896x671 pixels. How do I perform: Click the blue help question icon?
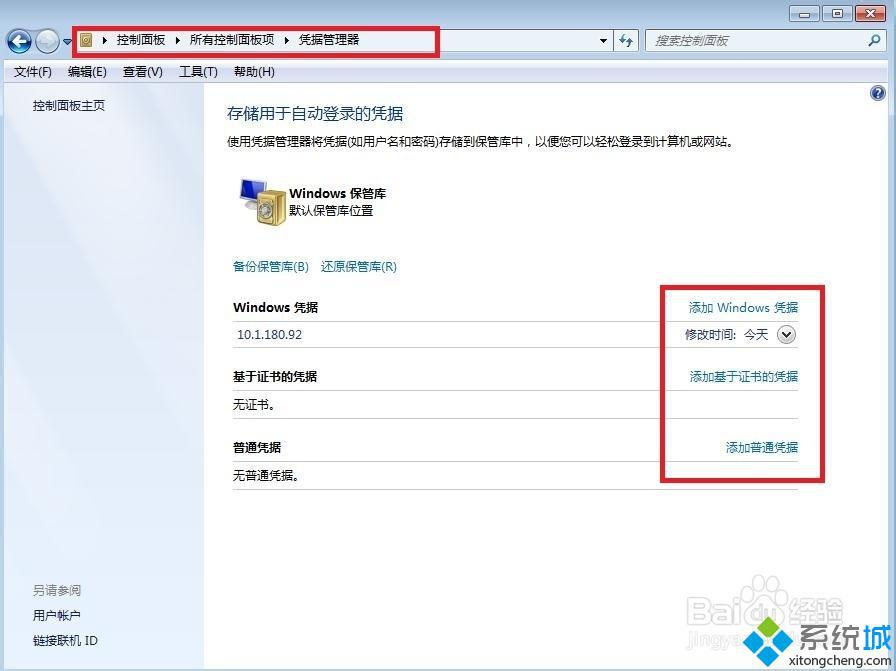[x=878, y=93]
